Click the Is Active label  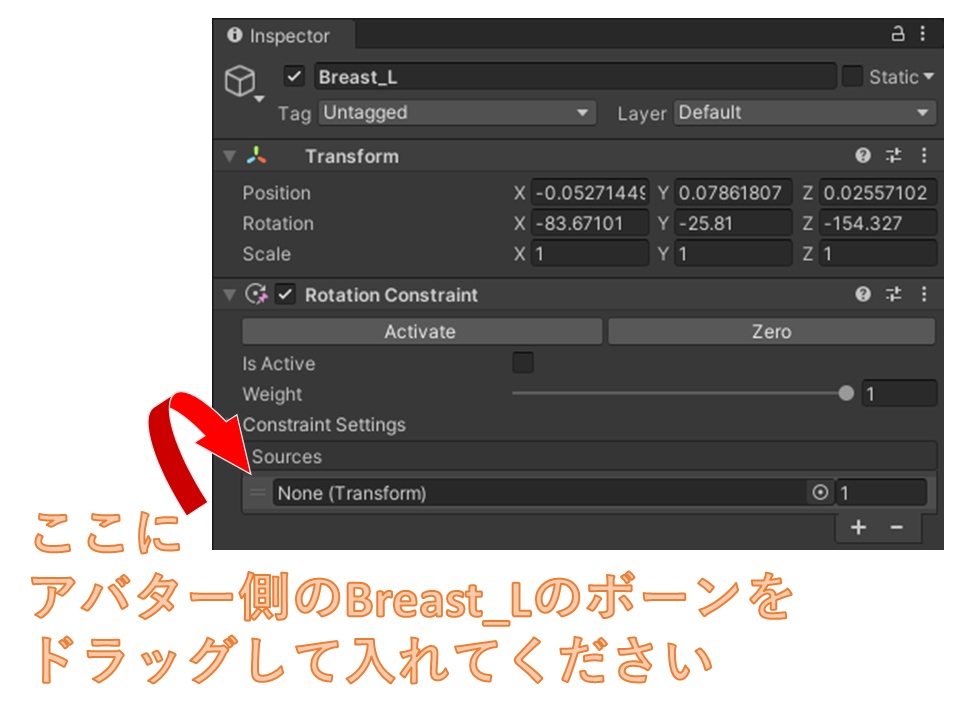(x=279, y=363)
